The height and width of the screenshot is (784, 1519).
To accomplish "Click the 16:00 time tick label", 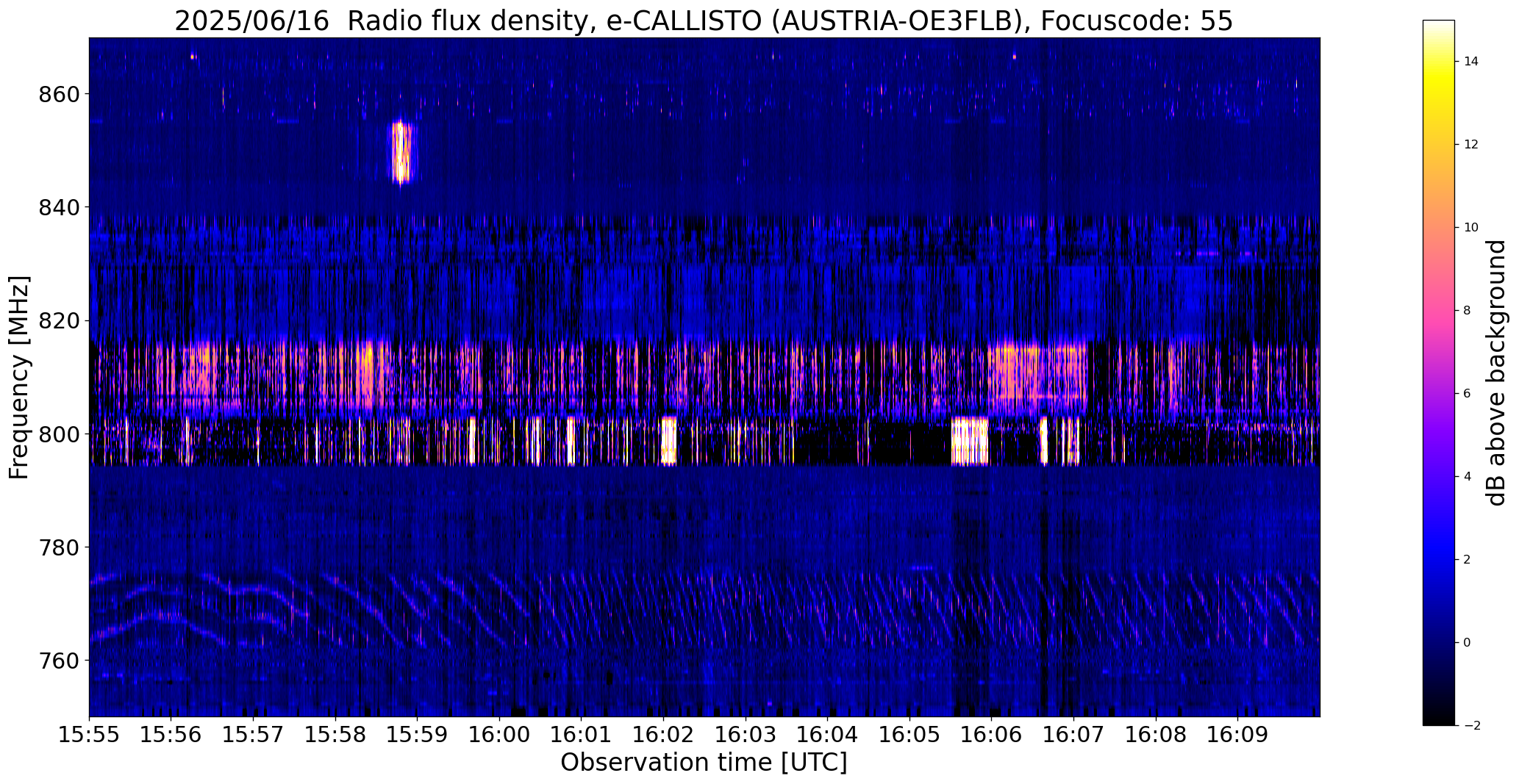I will pyautogui.click(x=499, y=734).
